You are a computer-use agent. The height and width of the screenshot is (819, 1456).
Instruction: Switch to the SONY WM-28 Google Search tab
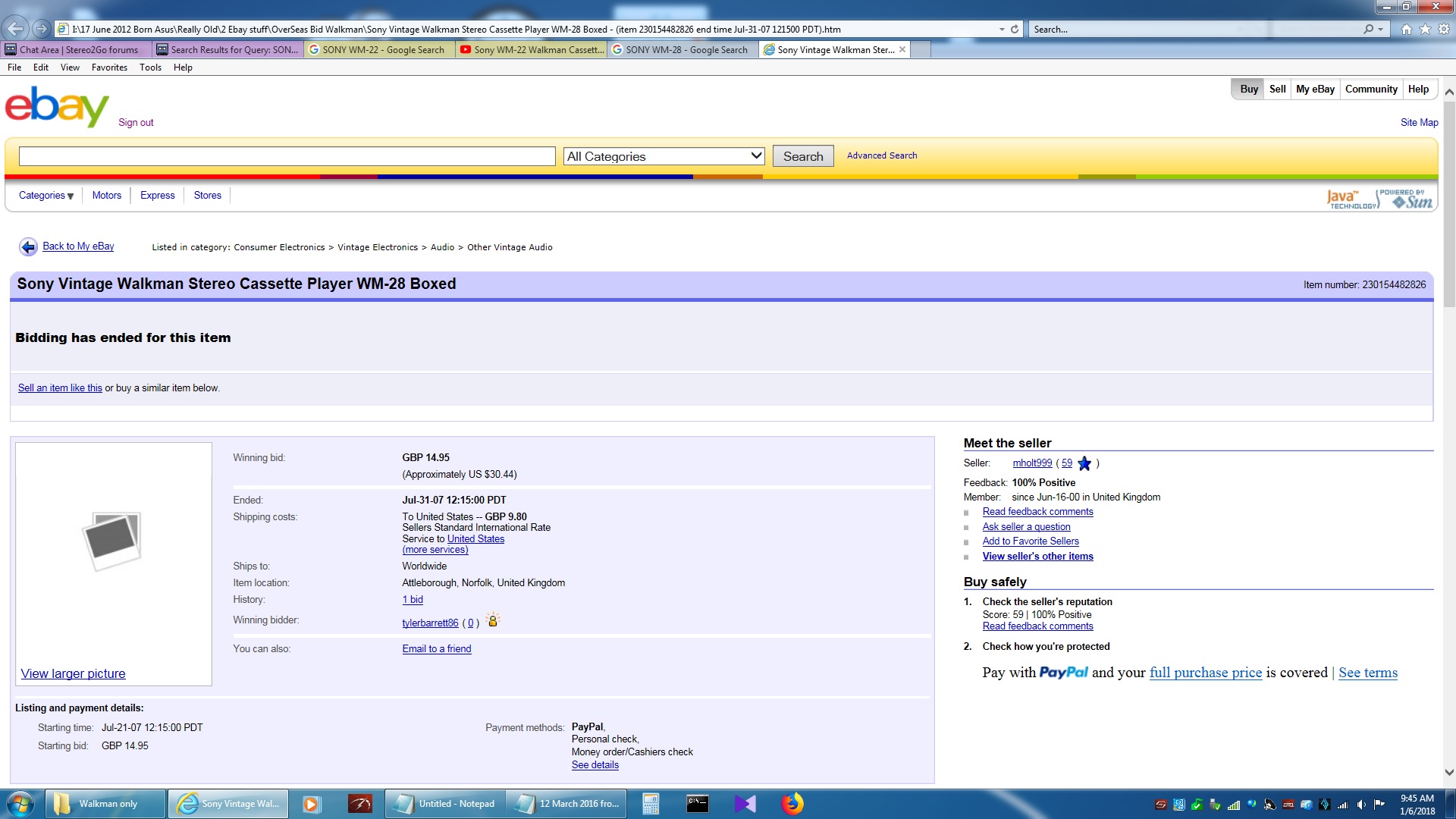point(683,50)
